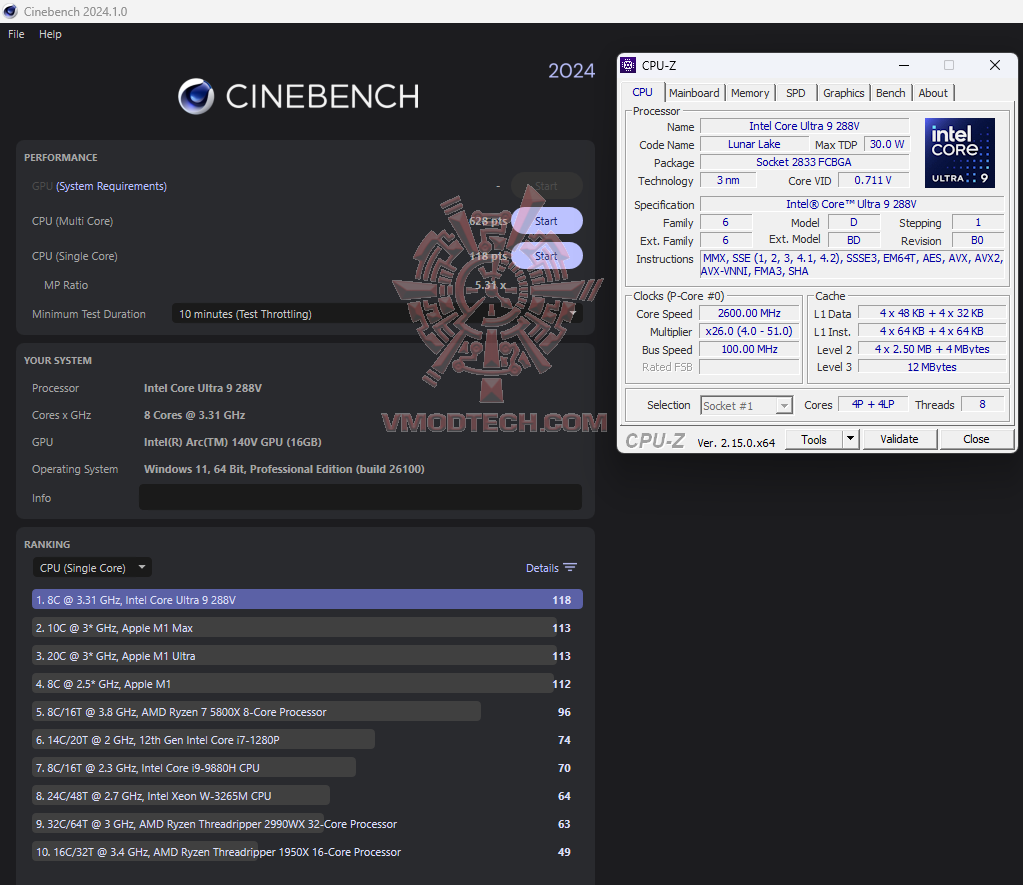1023x885 pixels.
Task: Click the Lunar Lake code name value
Action: click(754, 144)
